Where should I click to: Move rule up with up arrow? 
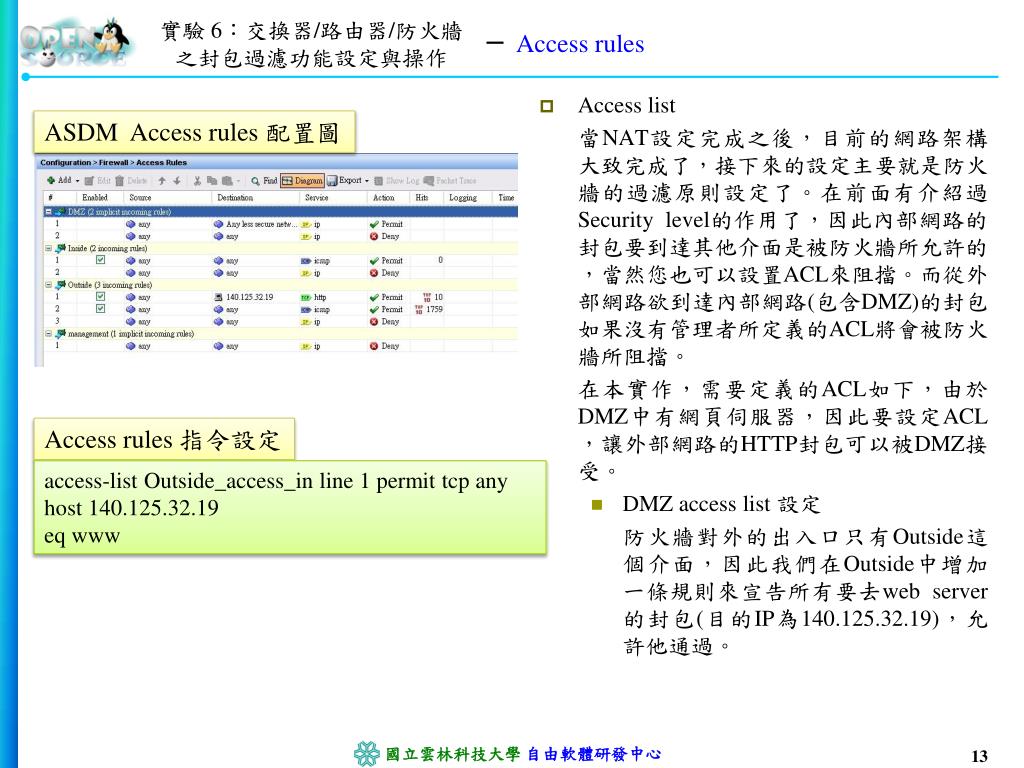coord(162,181)
